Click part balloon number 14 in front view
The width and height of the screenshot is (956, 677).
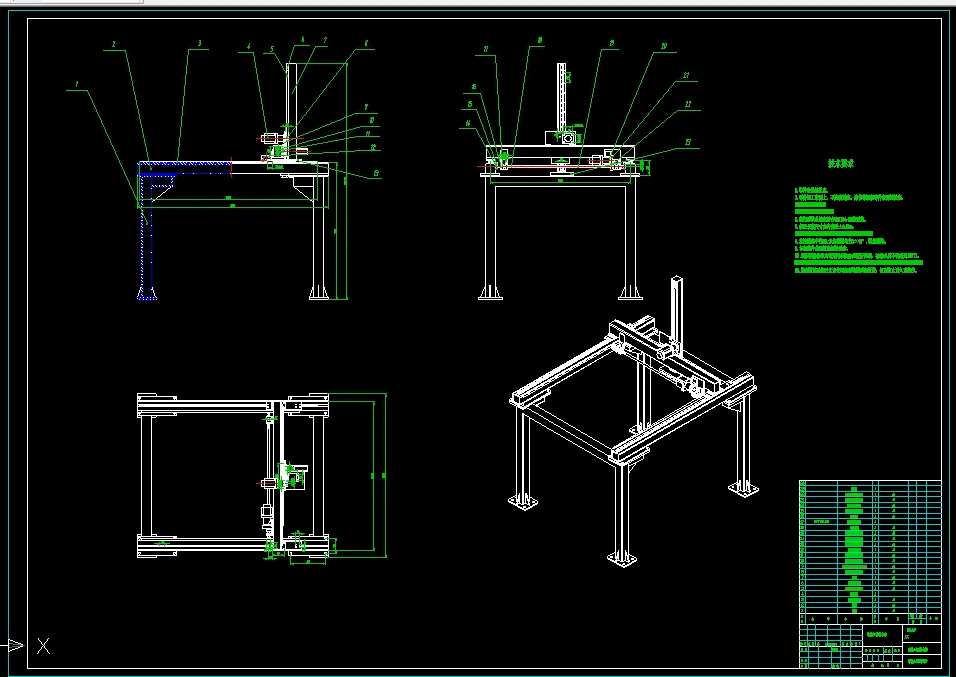(468, 123)
